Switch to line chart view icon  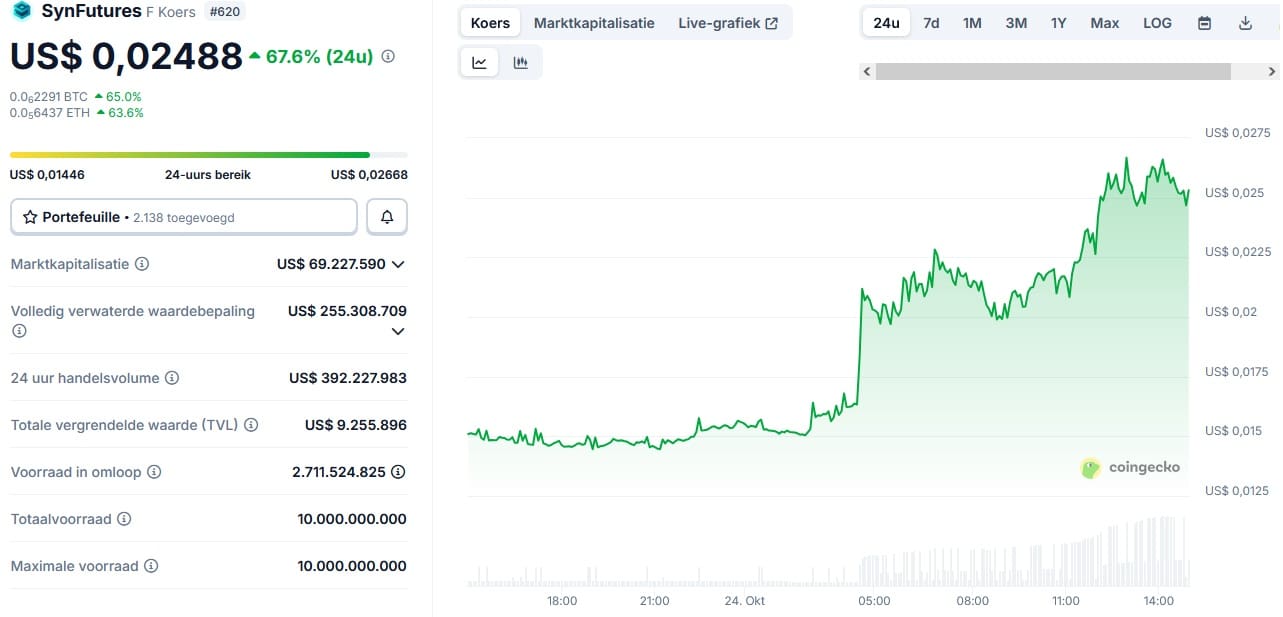click(x=480, y=62)
